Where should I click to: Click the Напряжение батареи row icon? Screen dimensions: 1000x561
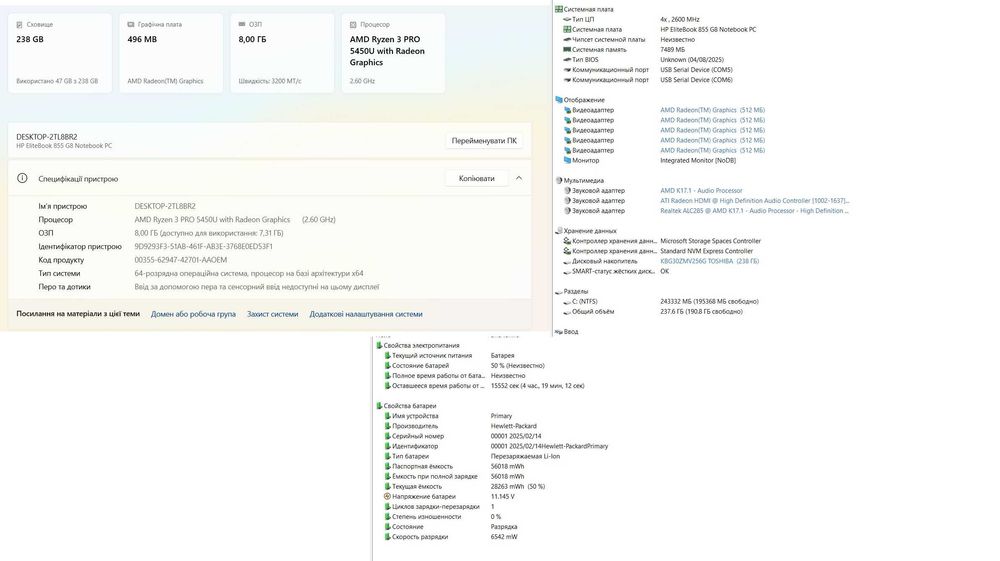pyautogui.click(x=387, y=497)
